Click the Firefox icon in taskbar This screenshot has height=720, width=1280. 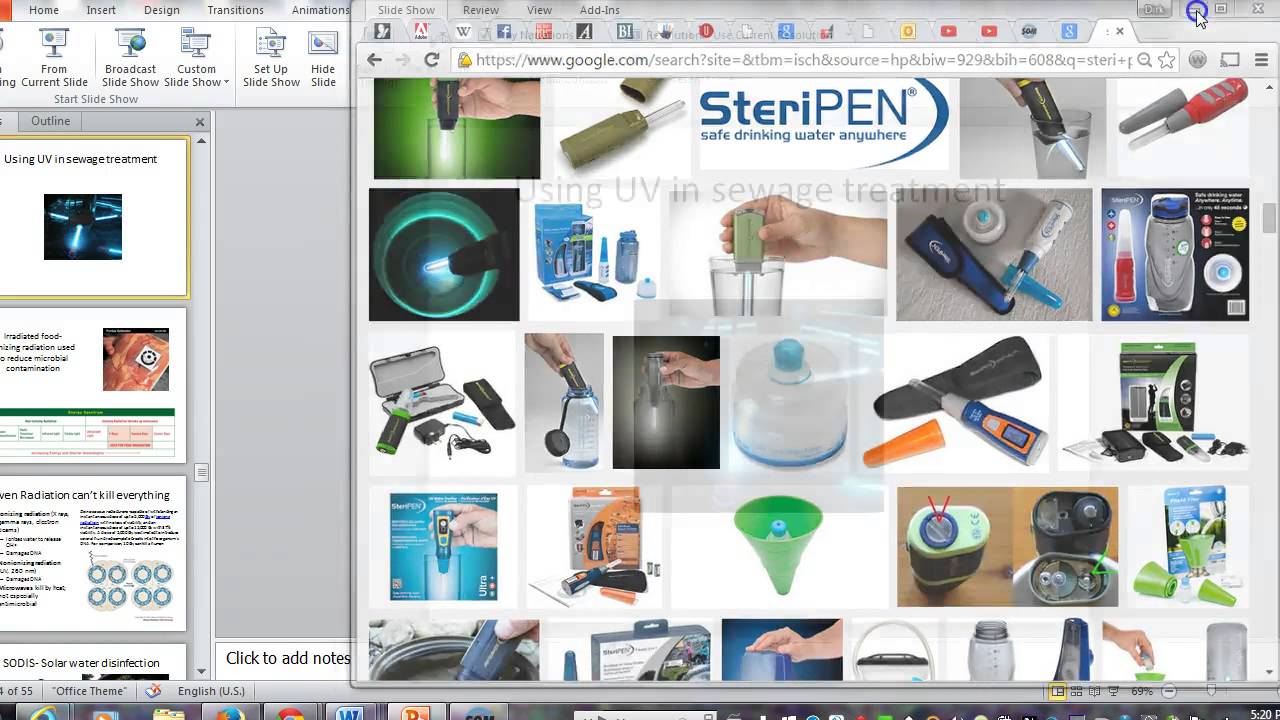230,712
